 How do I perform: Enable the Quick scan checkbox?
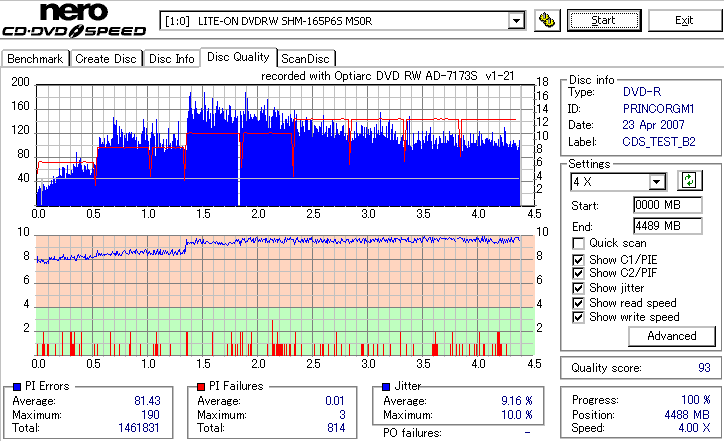tap(578, 243)
